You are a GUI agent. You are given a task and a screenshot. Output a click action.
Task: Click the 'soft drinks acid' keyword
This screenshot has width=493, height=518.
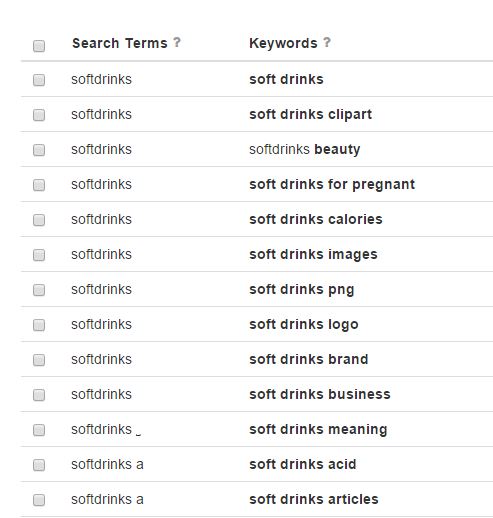click(303, 464)
